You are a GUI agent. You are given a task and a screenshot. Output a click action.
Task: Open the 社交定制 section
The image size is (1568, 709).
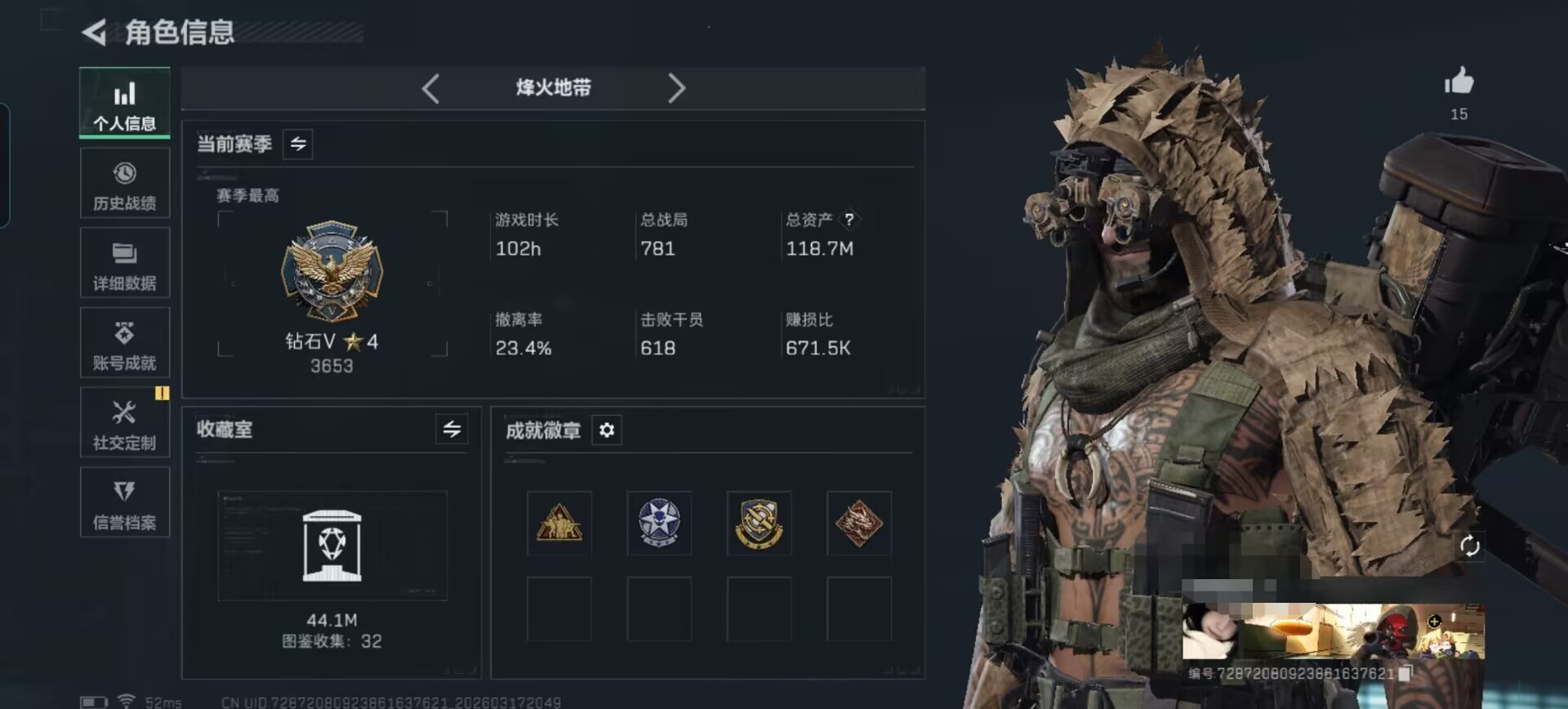coord(125,422)
